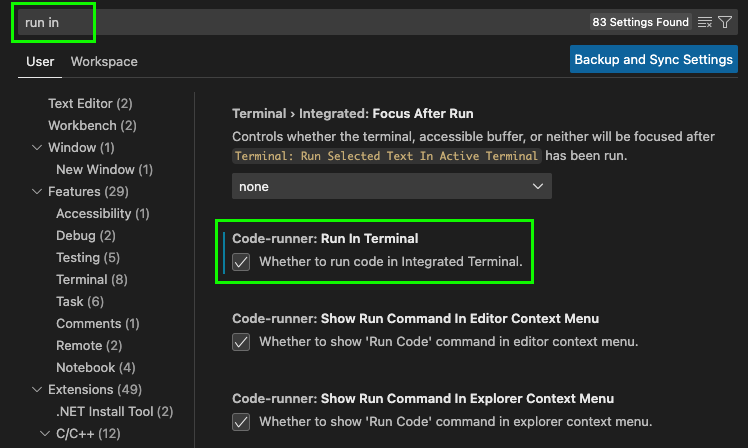Click the Backup and Sync Settings button
This screenshot has width=748, height=448.
[654, 59]
